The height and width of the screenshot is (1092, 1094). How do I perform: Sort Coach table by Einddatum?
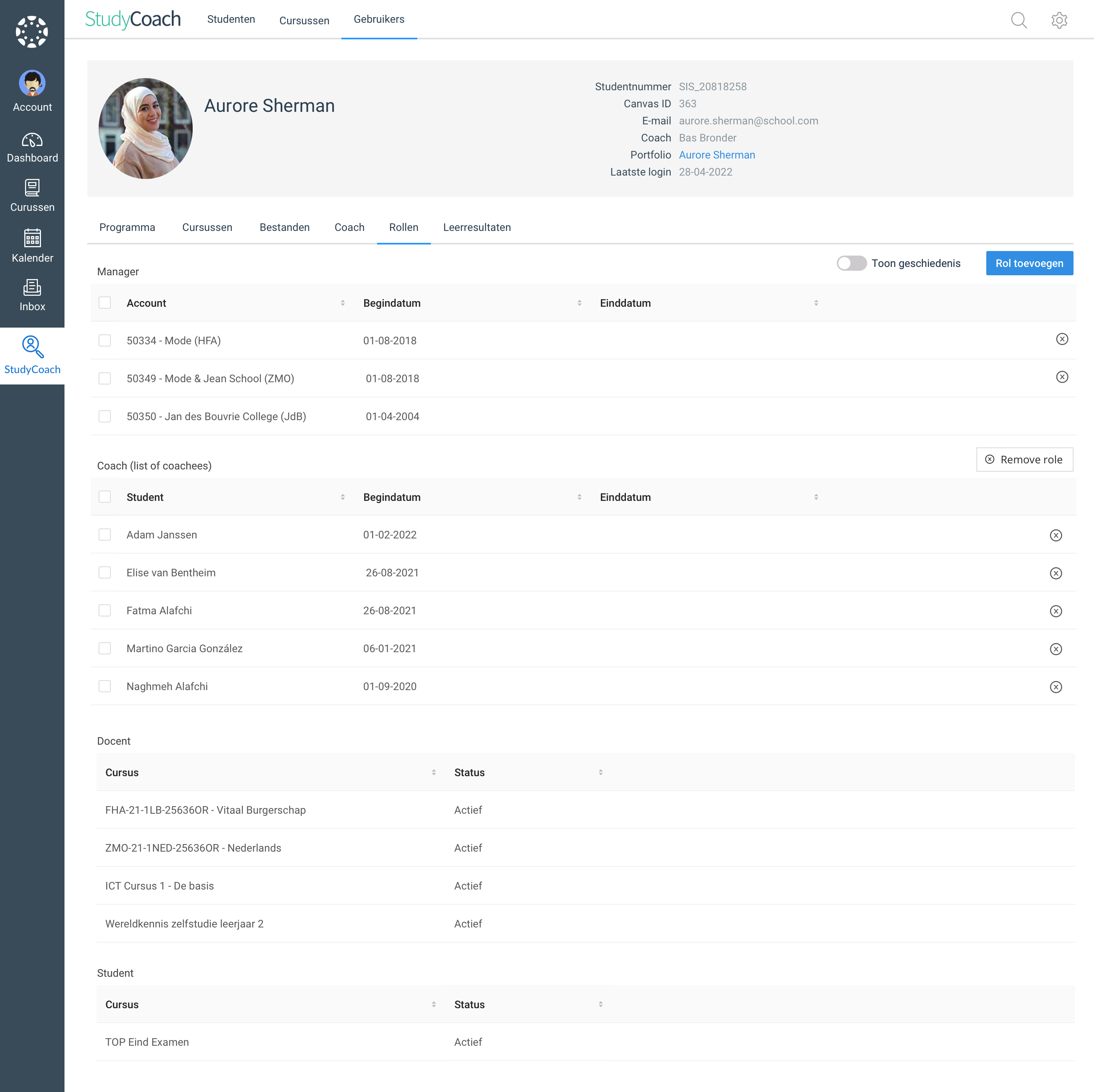pos(816,497)
